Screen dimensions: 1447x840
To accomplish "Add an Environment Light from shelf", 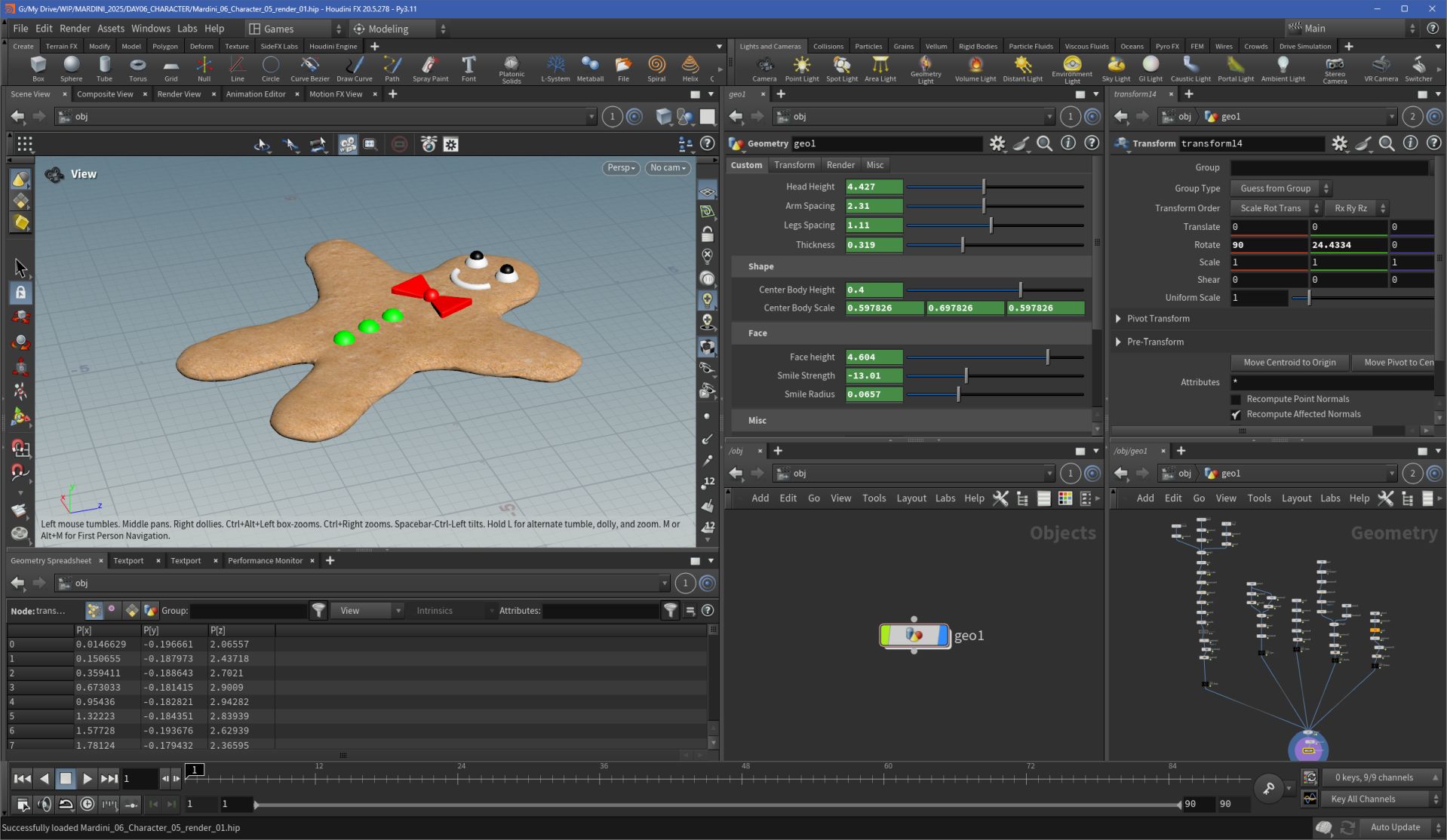I will click(x=1071, y=68).
